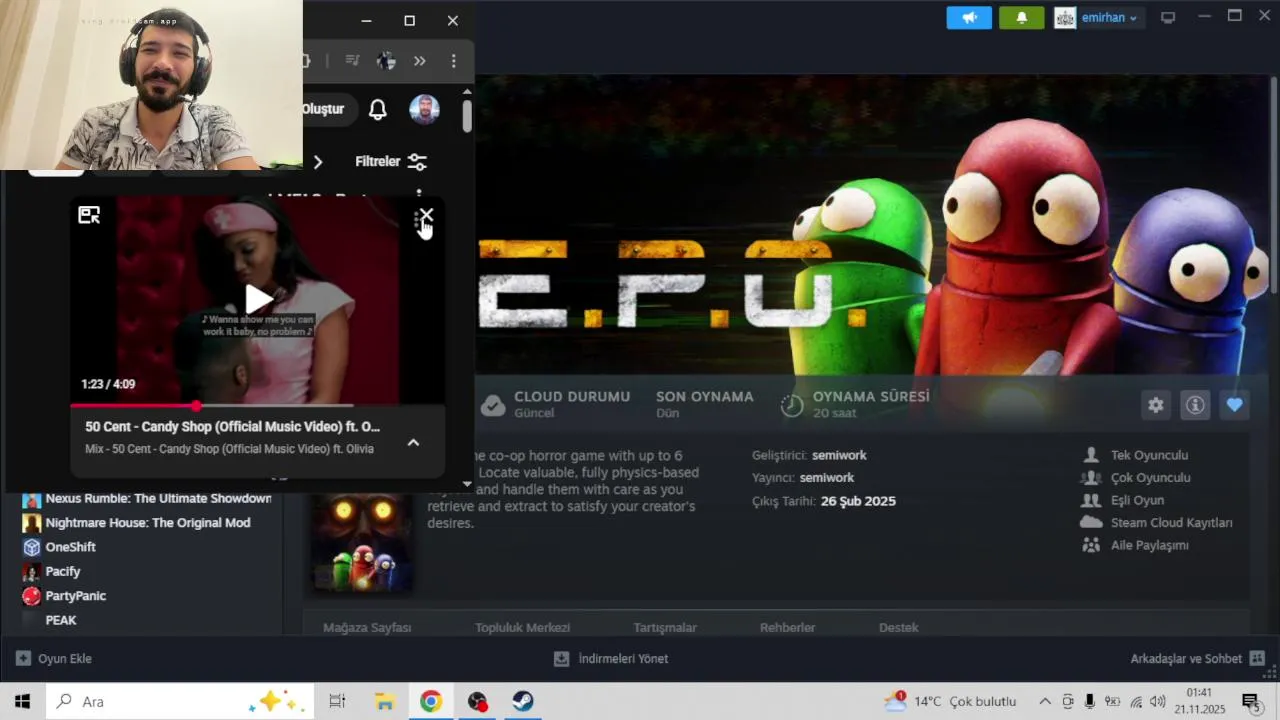Open Steam notifications green bell

(x=1021, y=18)
